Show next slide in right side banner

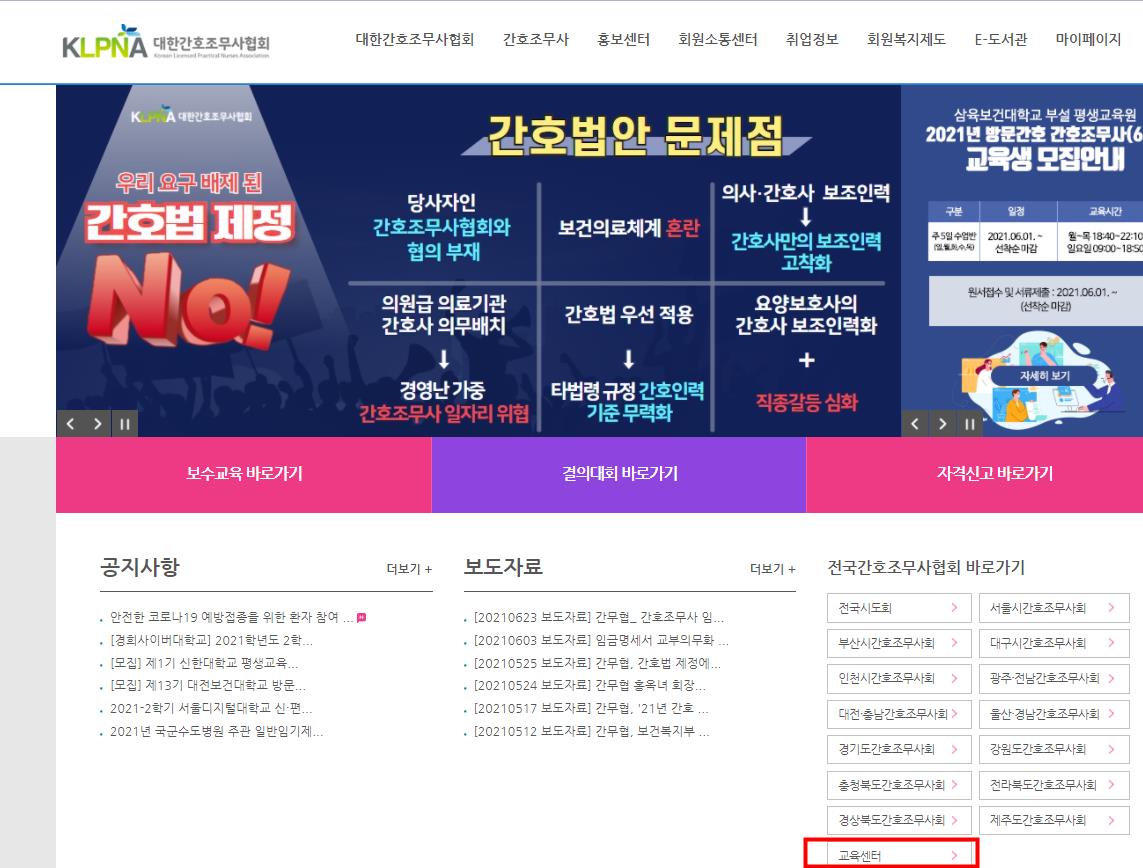click(x=942, y=424)
